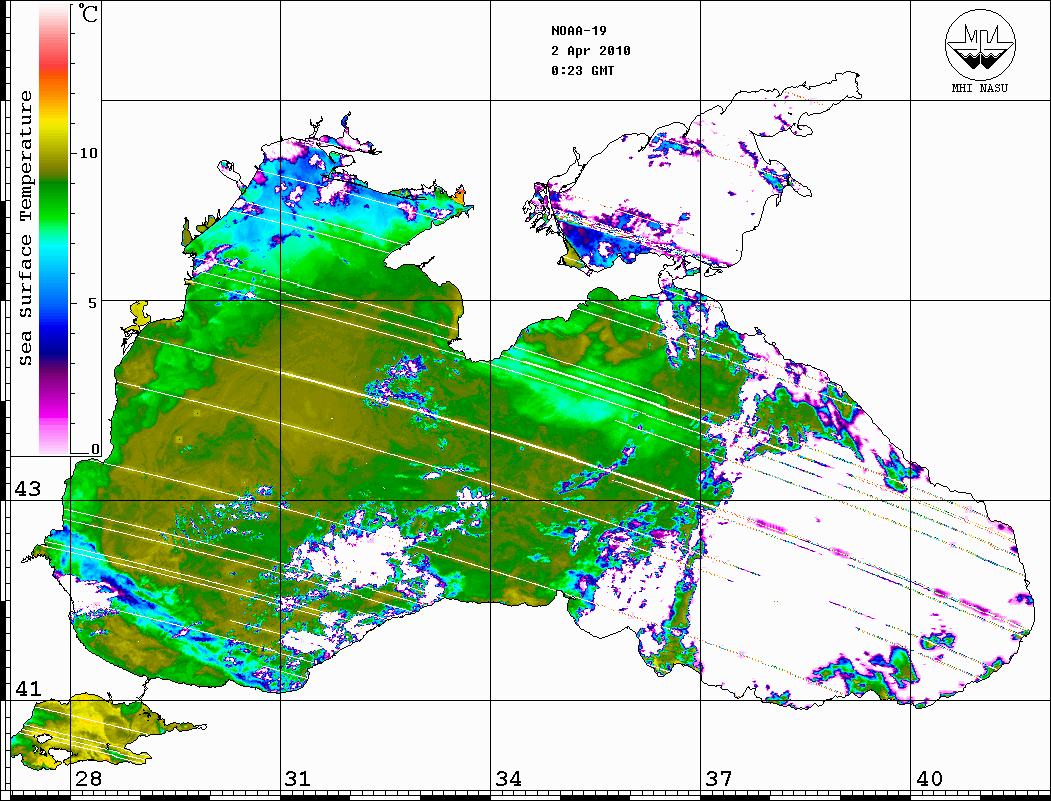The height and width of the screenshot is (801, 1051).
Task: Click the Sea Surface Temperature vertical label
Action: pos(25,228)
